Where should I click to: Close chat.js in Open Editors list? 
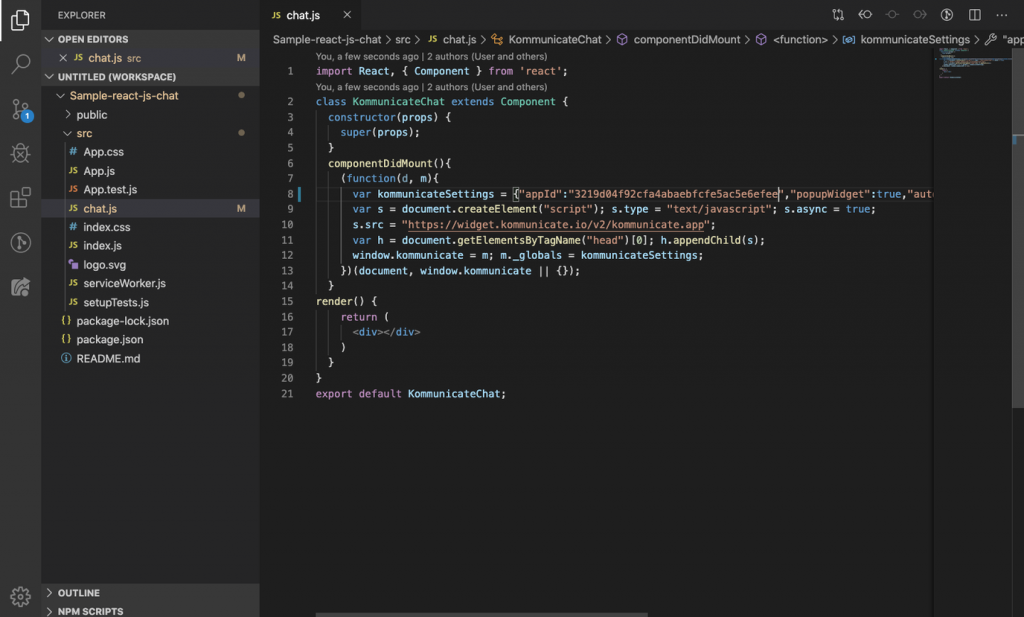pyautogui.click(x=63, y=58)
